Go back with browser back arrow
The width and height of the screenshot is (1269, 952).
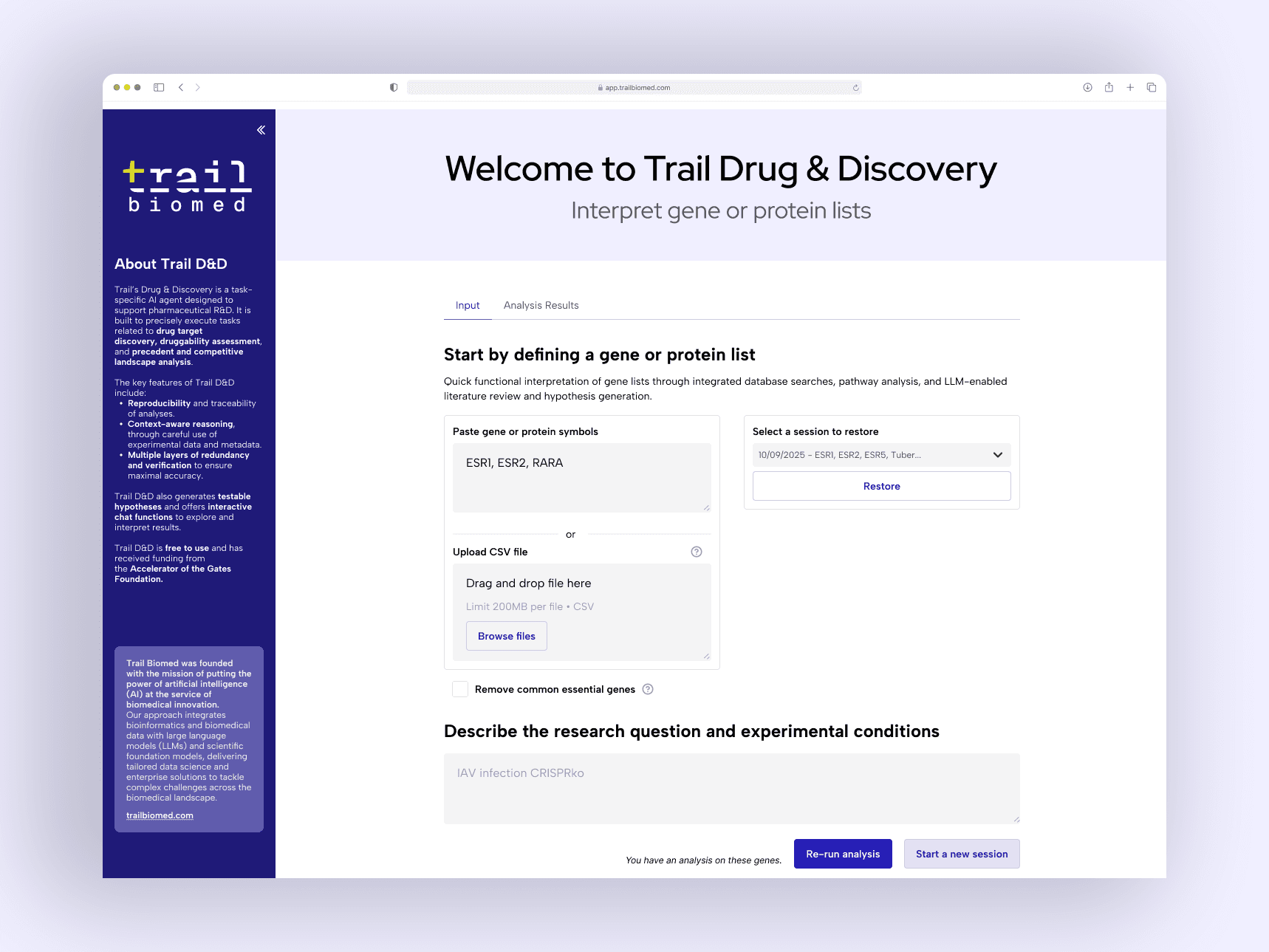(x=181, y=87)
